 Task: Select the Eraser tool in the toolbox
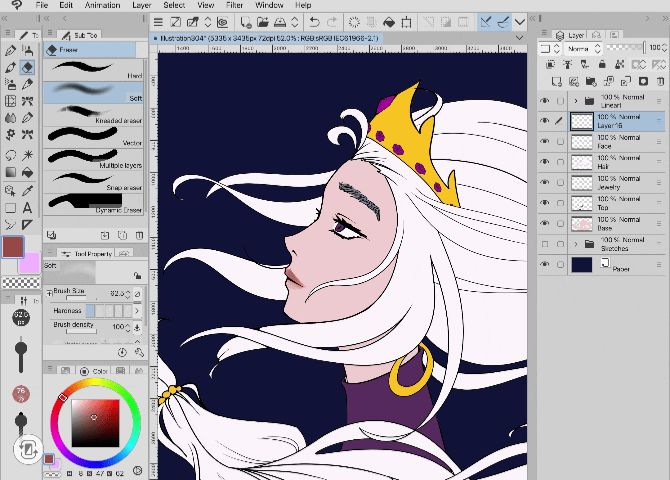28,67
